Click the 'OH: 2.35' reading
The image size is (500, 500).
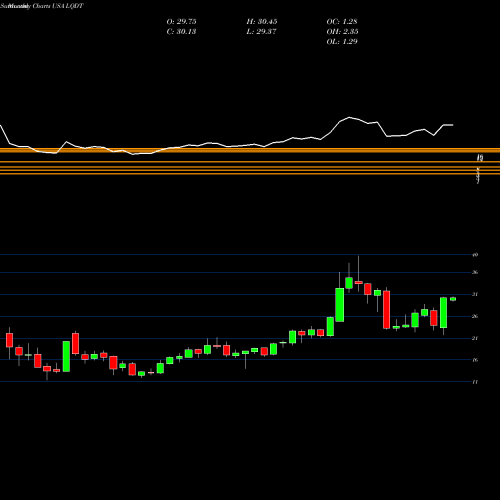click(x=342, y=32)
